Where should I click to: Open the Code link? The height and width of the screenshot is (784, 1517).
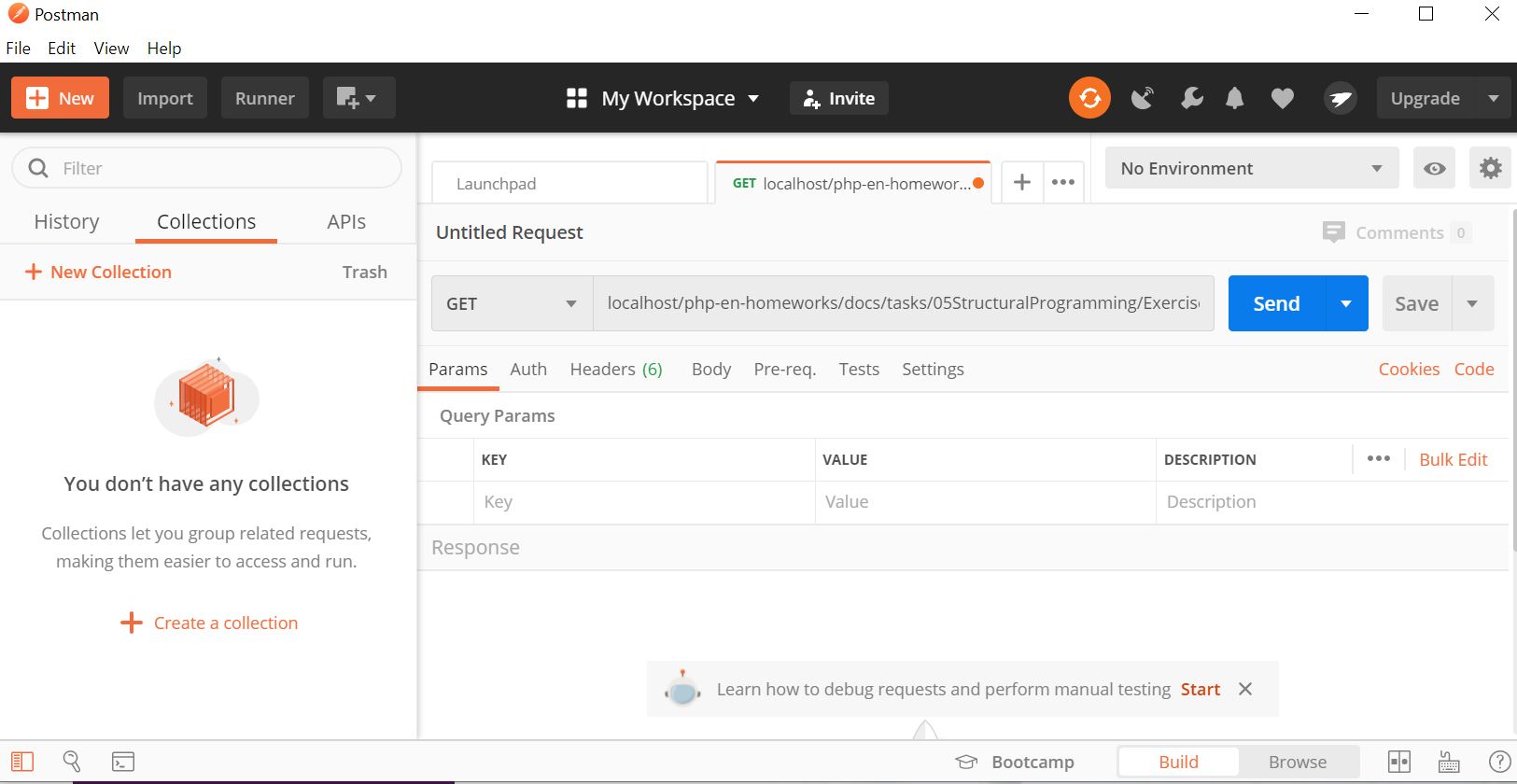pyautogui.click(x=1474, y=370)
